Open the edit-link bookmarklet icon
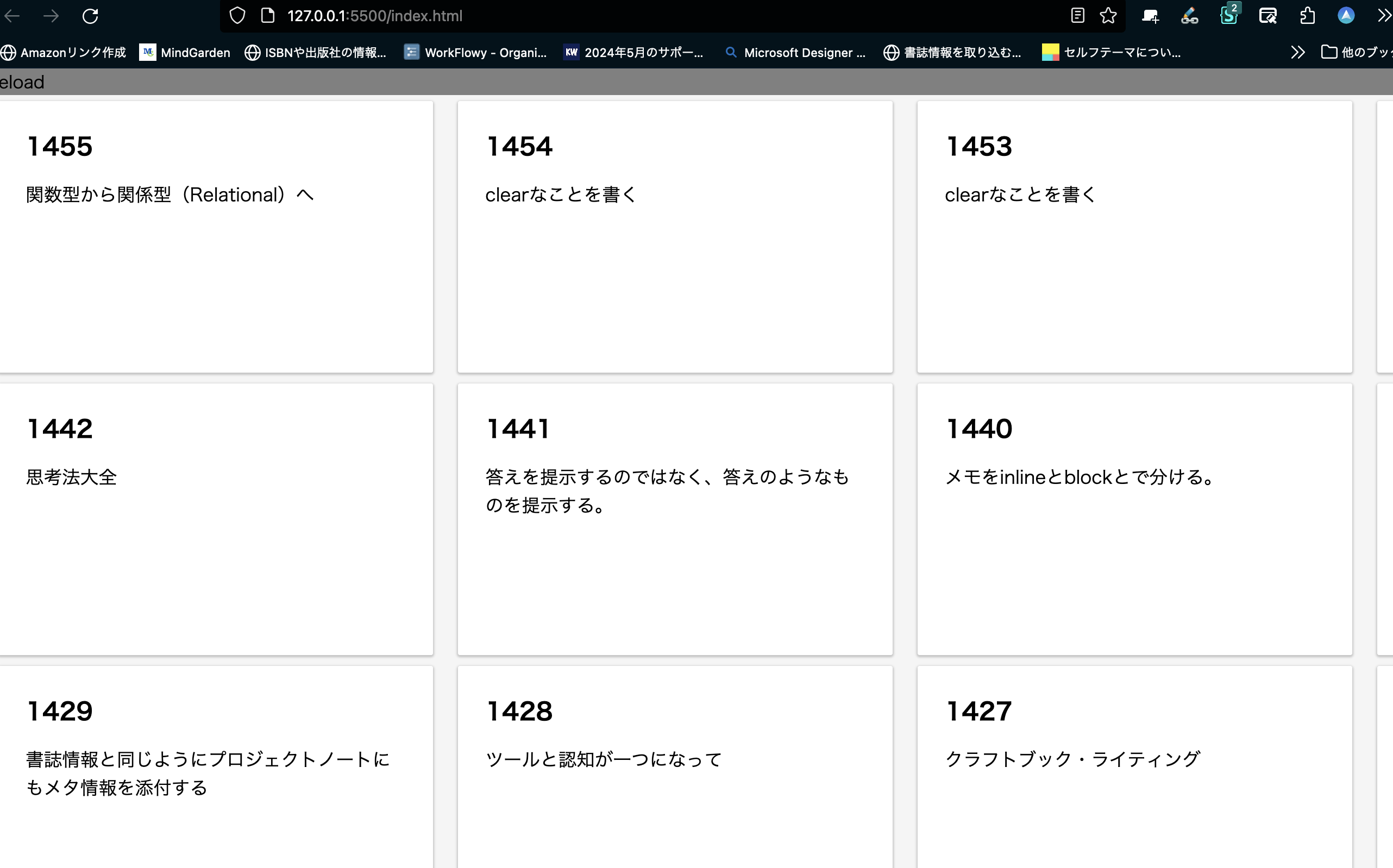 click(x=1189, y=16)
